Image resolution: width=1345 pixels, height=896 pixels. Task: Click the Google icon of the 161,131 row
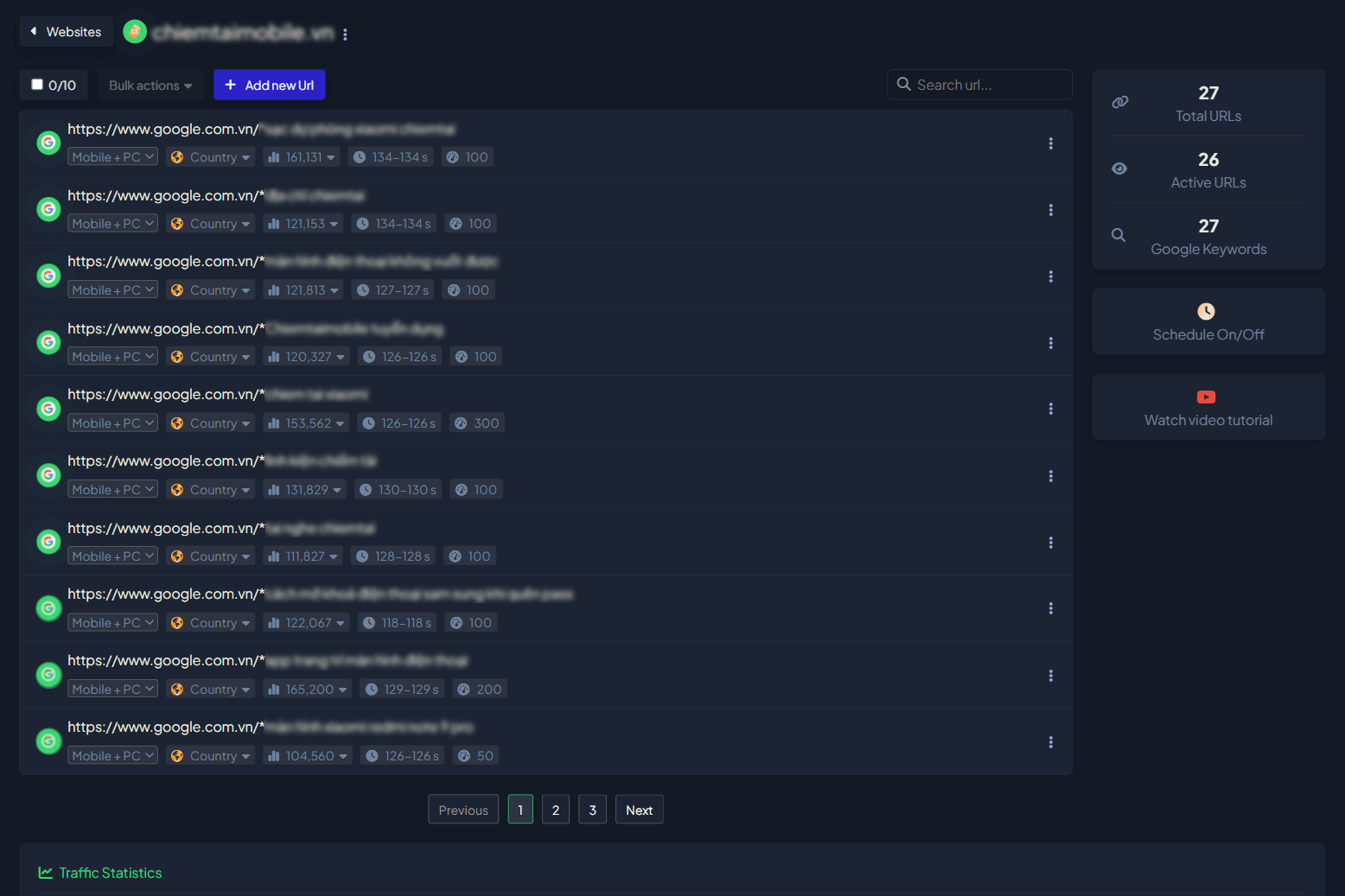(x=48, y=143)
